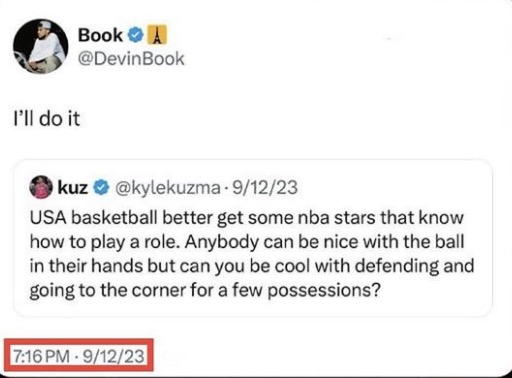512x378 pixels.
Task: Click the blue verified badge beside Book
Action: (136, 35)
